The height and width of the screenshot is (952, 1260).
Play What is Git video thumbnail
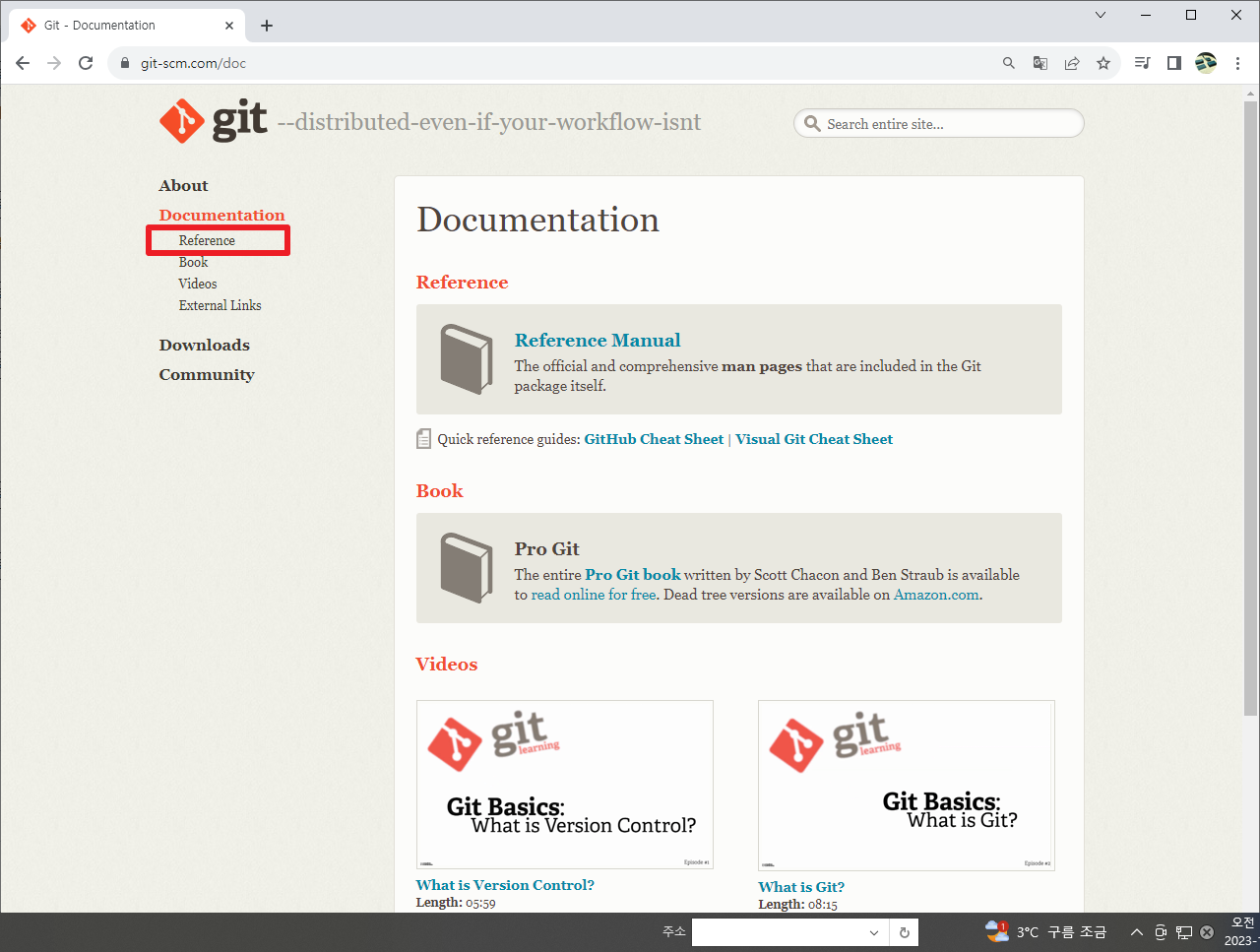[x=907, y=786]
